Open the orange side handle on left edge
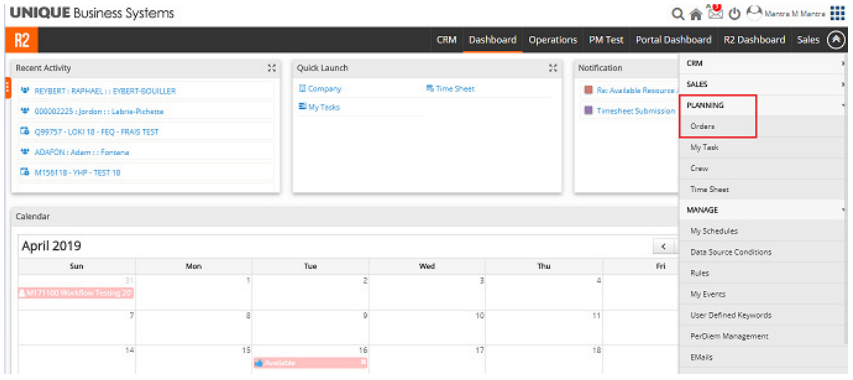This screenshot has height=380, width=853. point(8,88)
